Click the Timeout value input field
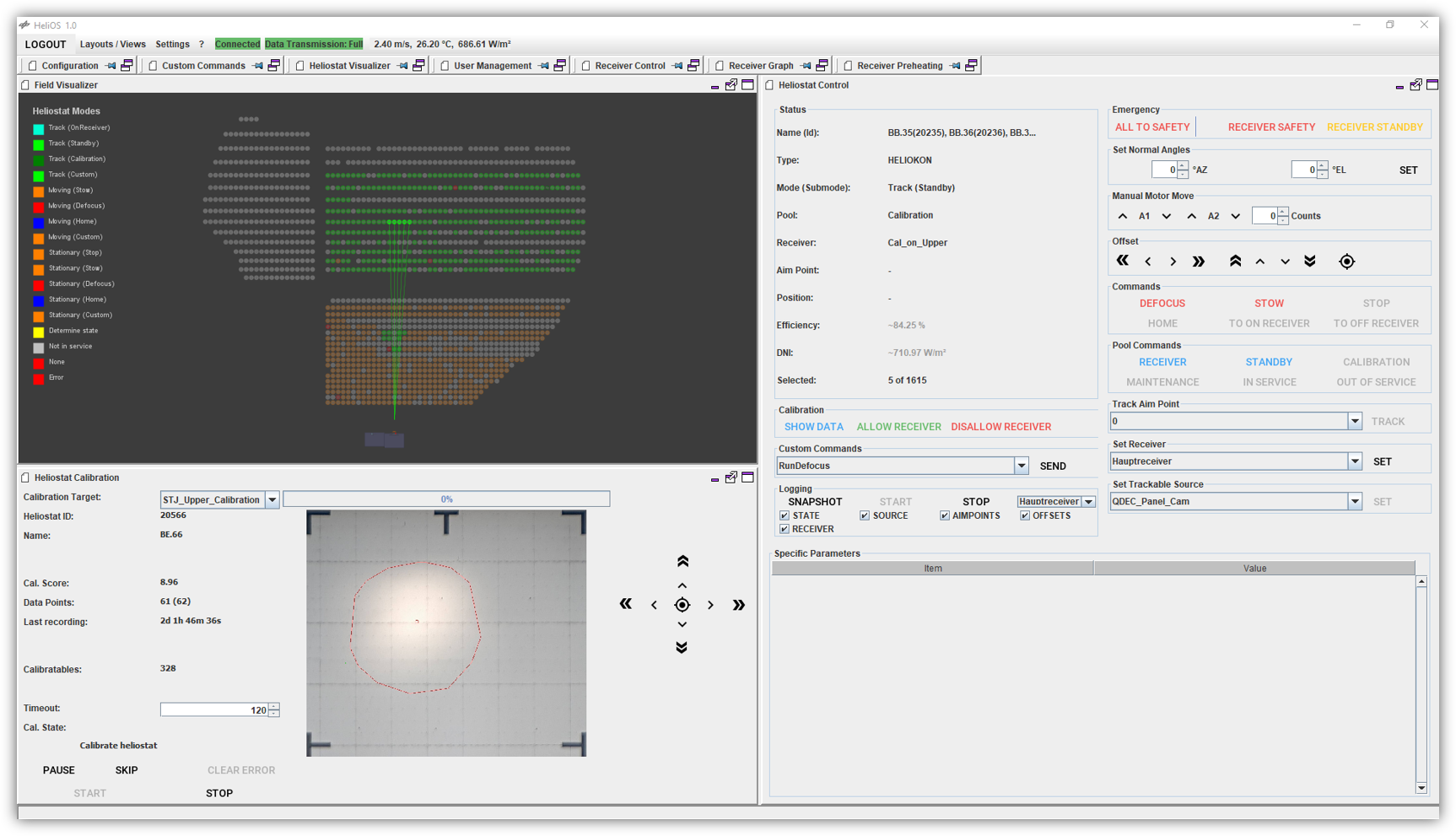Image resolution: width=1456 pixels, height=836 pixels. [213, 710]
